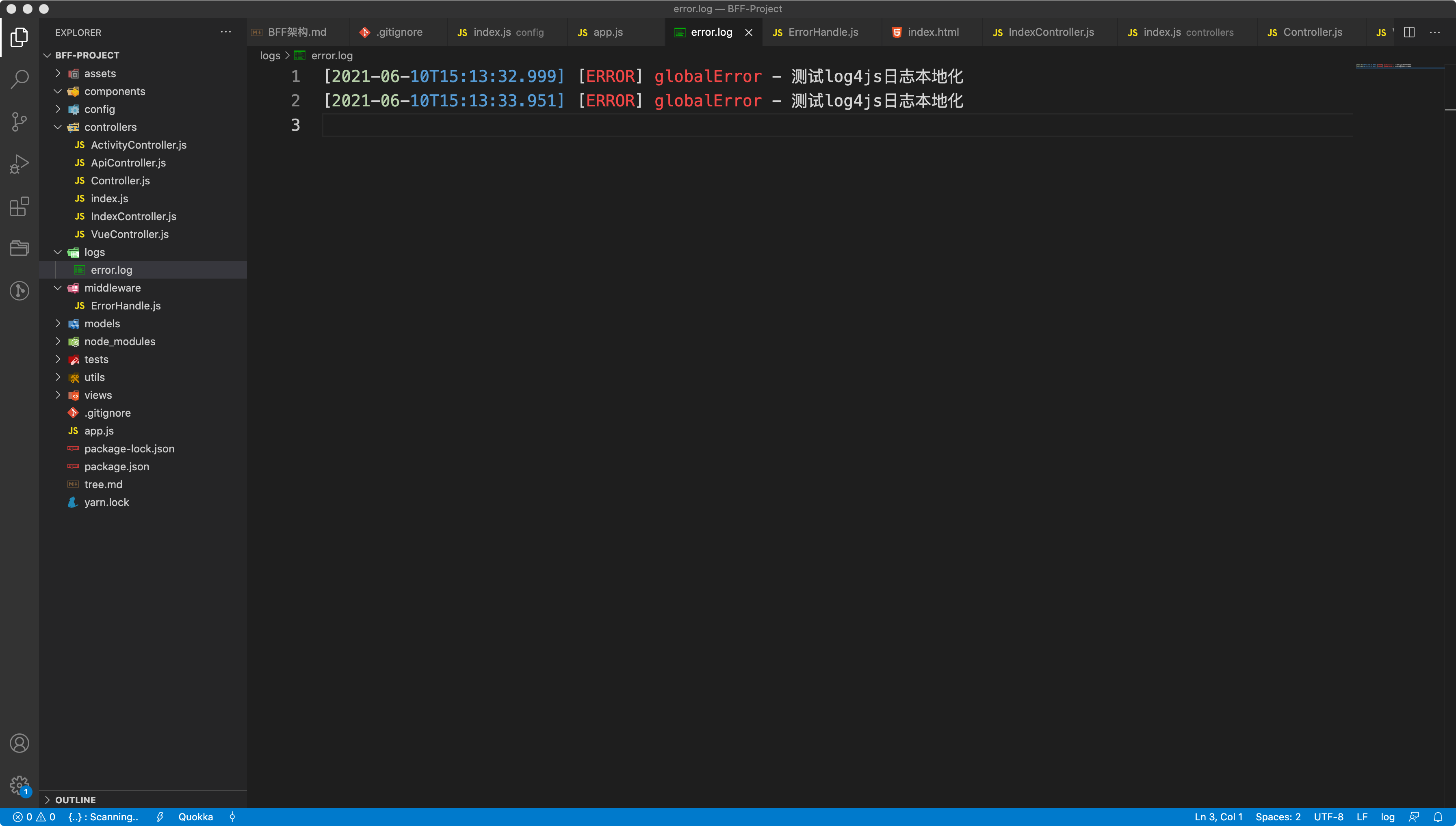This screenshot has width=1456, height=826.
Task: Open the feedback icon in the status bar
Action: coord(1414,817)
